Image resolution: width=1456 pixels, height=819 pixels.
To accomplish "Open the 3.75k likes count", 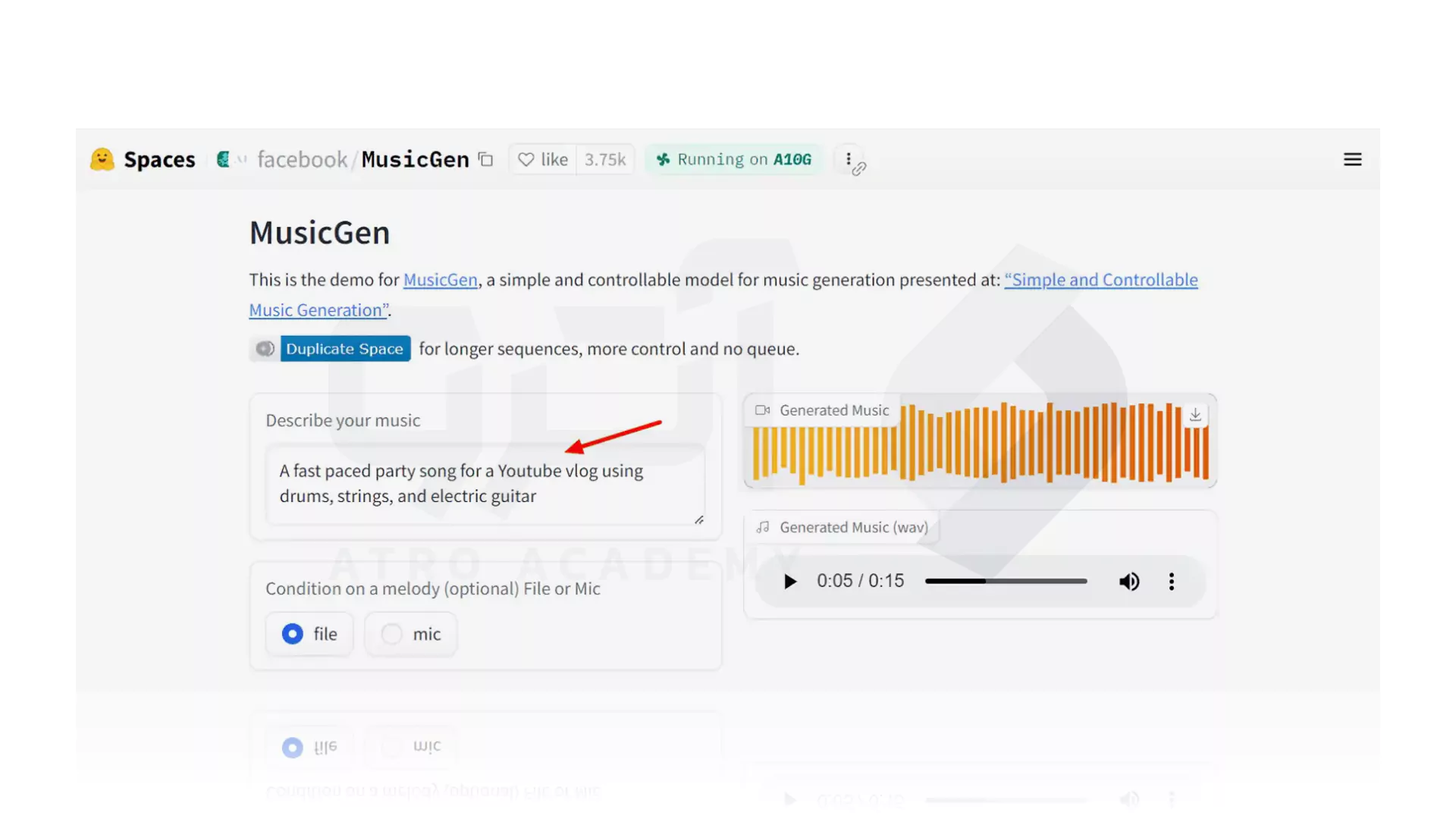I will click(605, 159).
